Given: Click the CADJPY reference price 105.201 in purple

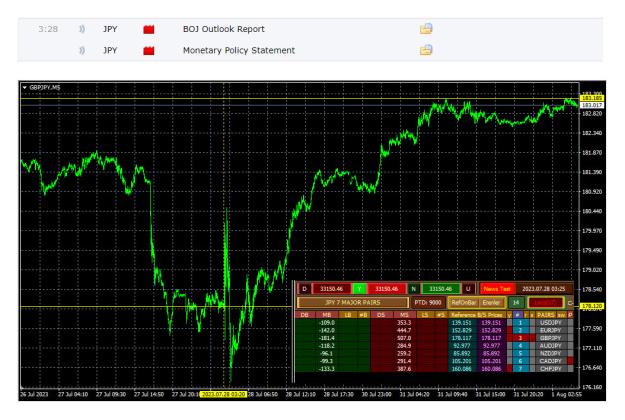Looking at the screenshot, I should (491, 361).
